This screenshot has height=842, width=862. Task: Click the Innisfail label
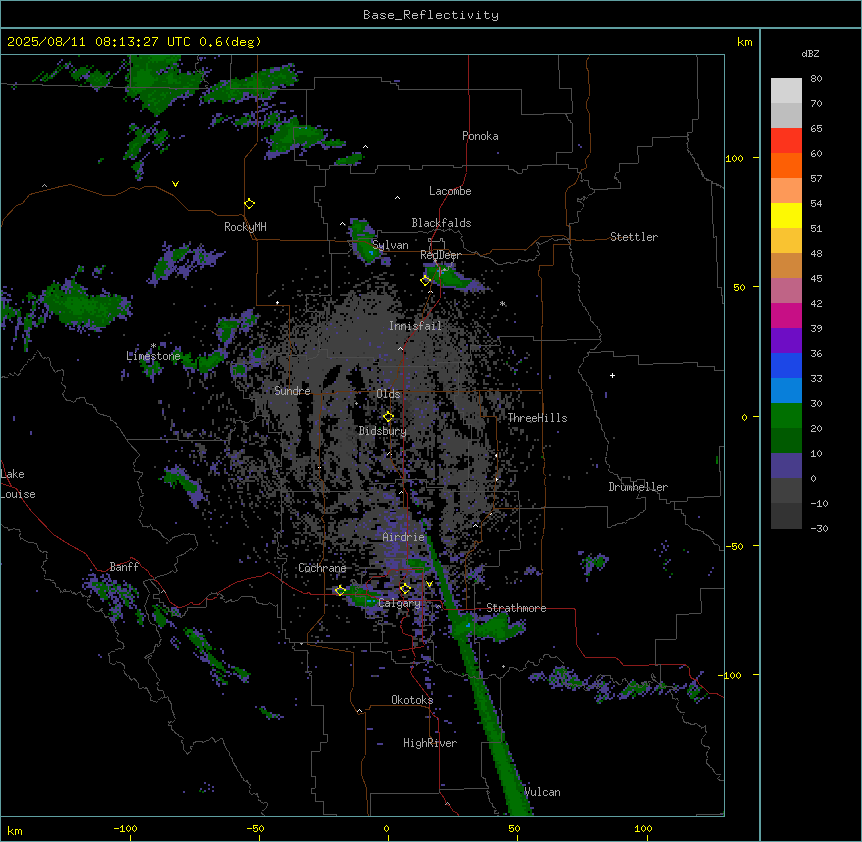point(415,326)
